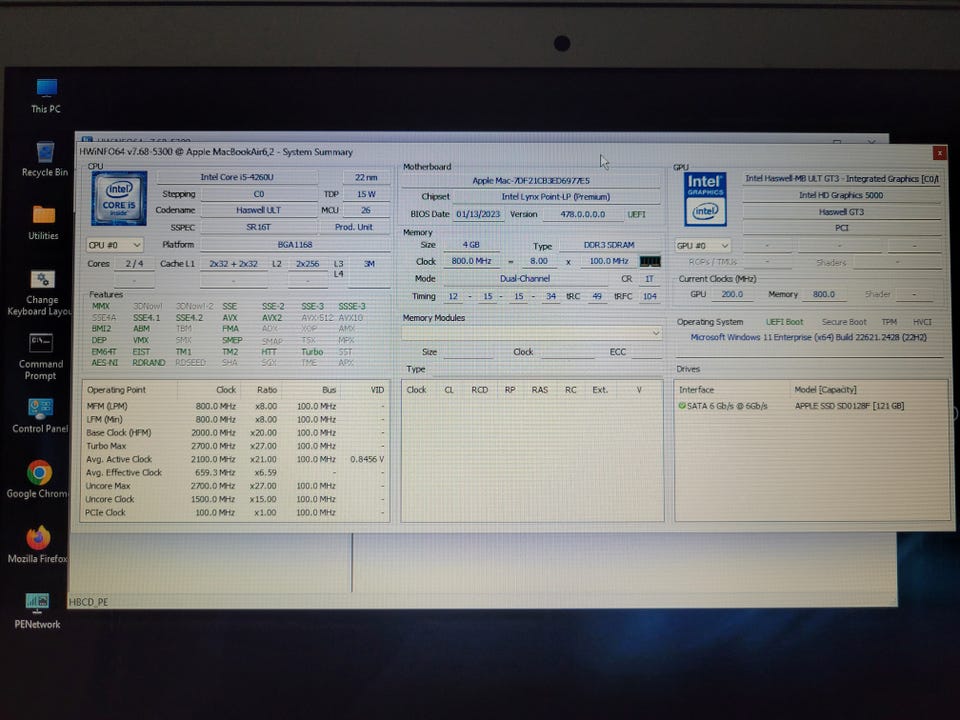This screenshot has height=720, width=960.
Task: Open the CPU #0 selector dropdown
Action: (x=114, y=245)
